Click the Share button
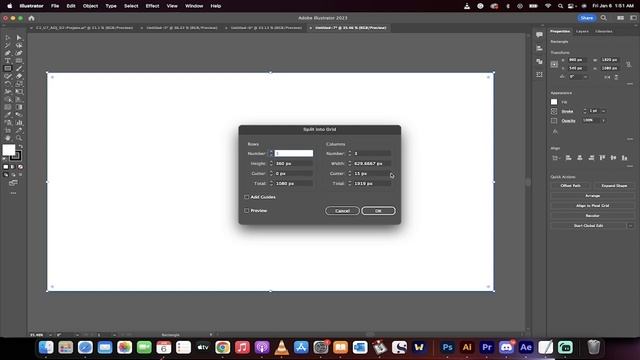 (587, 18)
